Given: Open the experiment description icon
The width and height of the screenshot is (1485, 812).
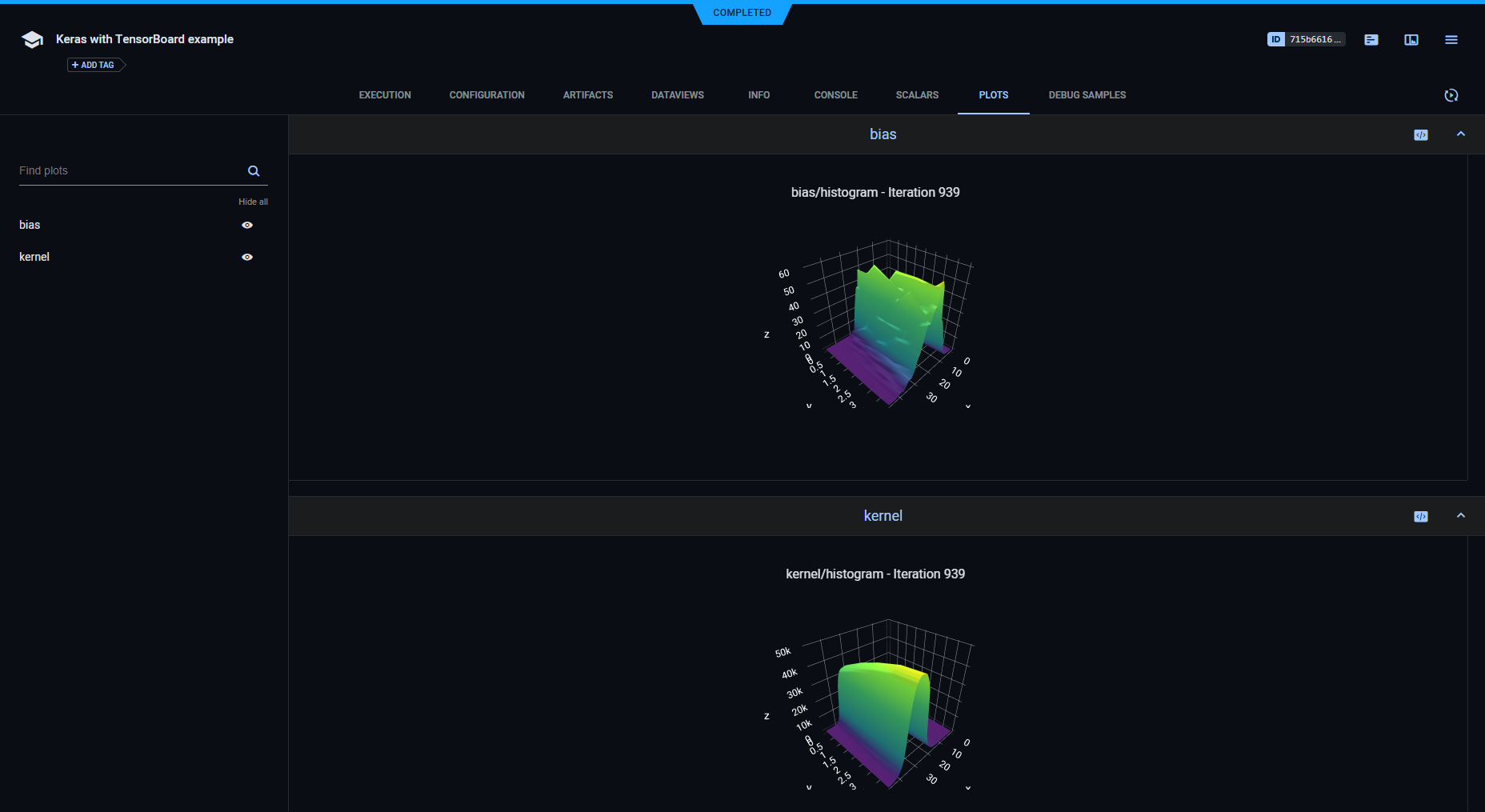Looking at the screenshot, I should [1371, 40].
